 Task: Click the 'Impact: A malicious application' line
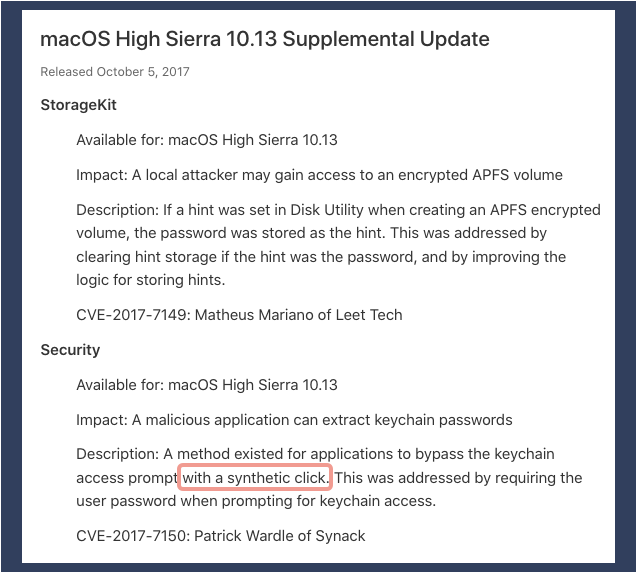click(x=294, y=420)
